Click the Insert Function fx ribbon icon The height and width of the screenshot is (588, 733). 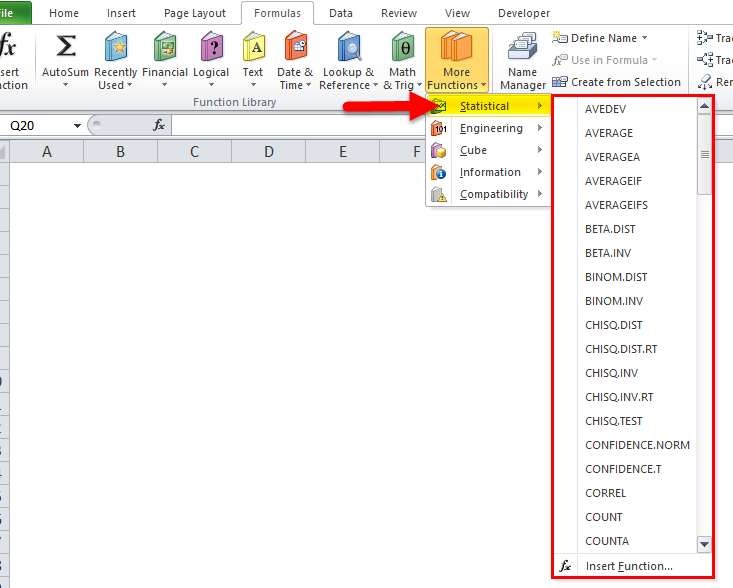point(8,45)
